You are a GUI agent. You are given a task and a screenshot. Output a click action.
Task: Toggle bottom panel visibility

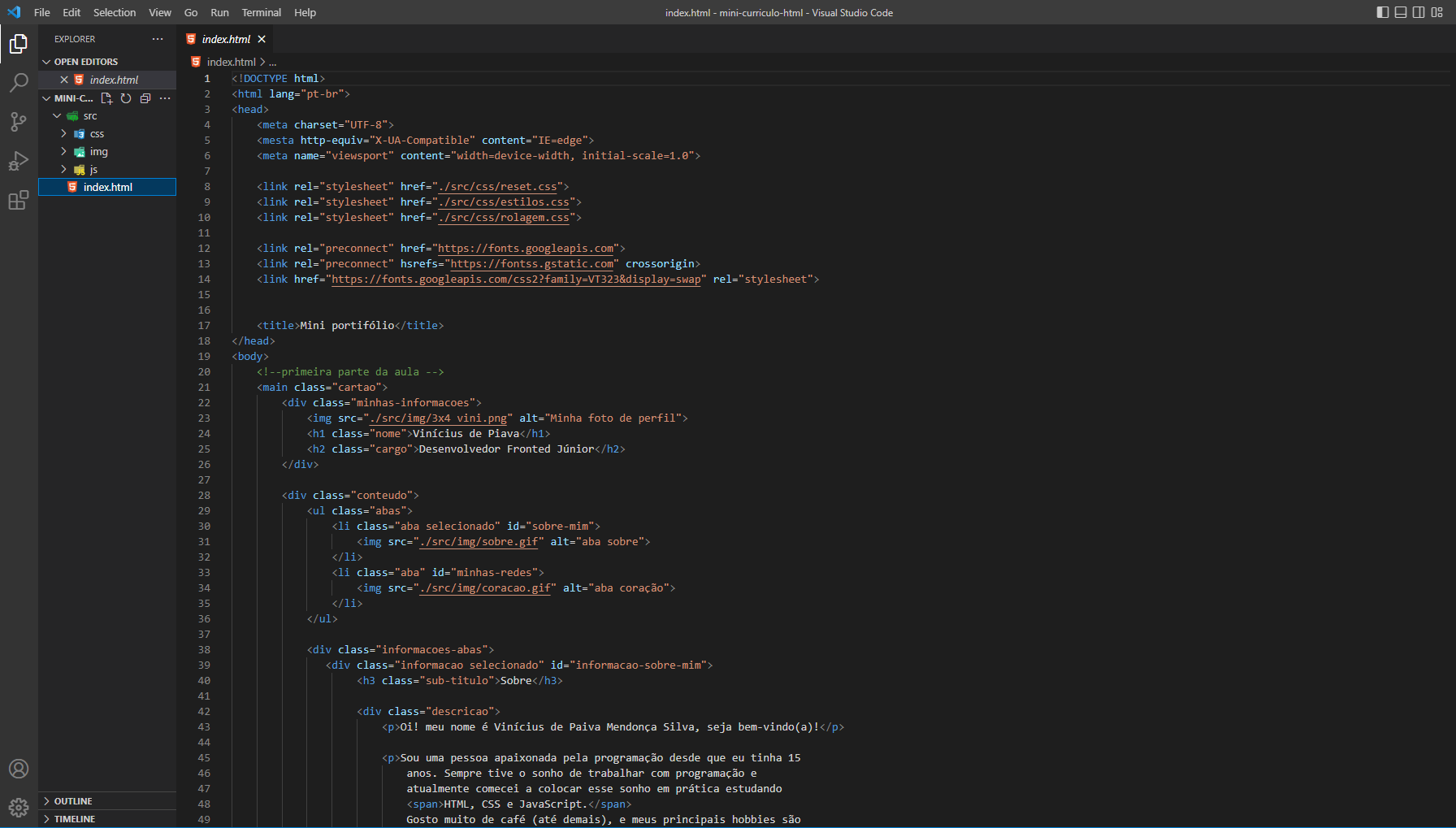click(1401, 12)
